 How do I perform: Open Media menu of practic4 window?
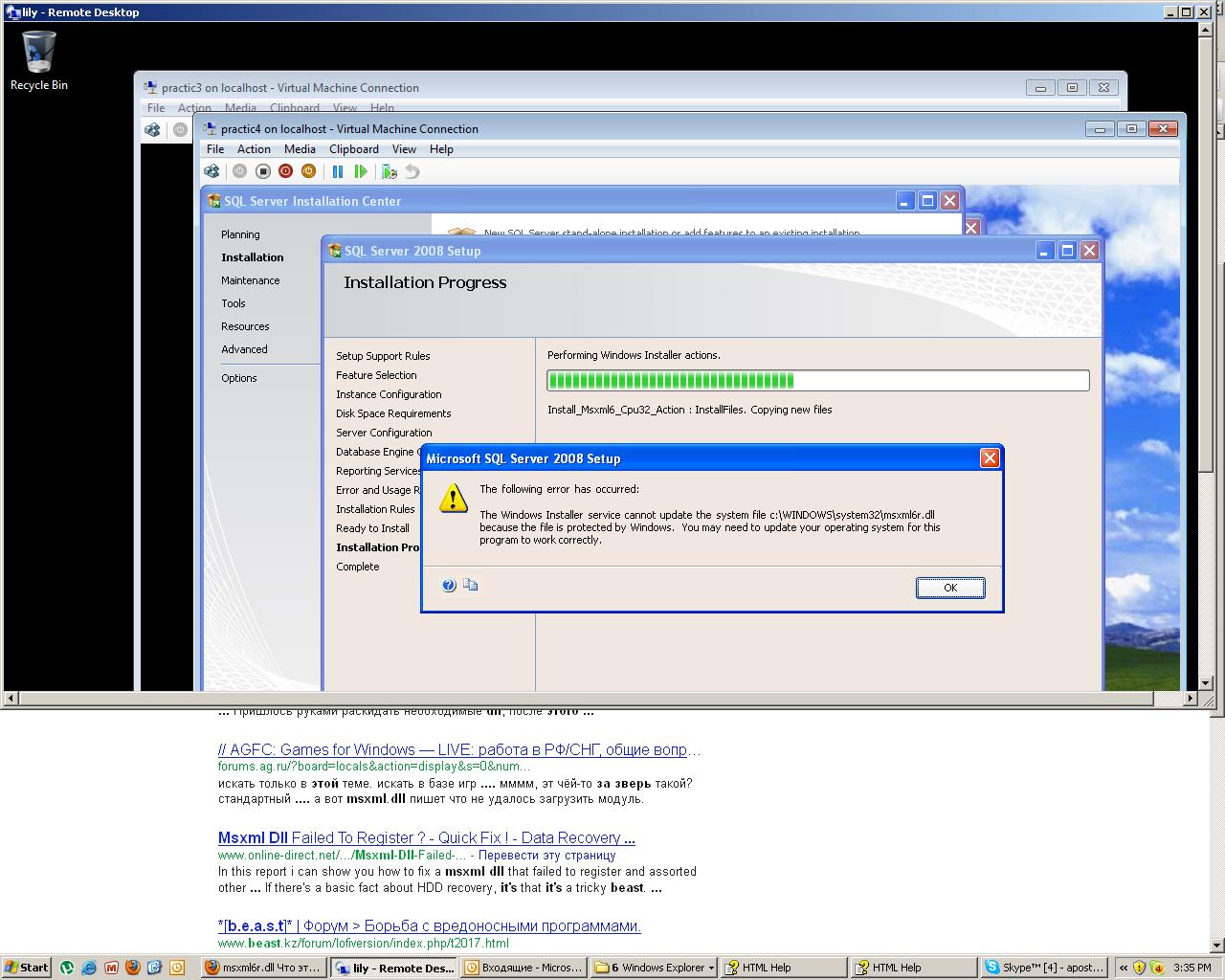click(x=300, y=149)
